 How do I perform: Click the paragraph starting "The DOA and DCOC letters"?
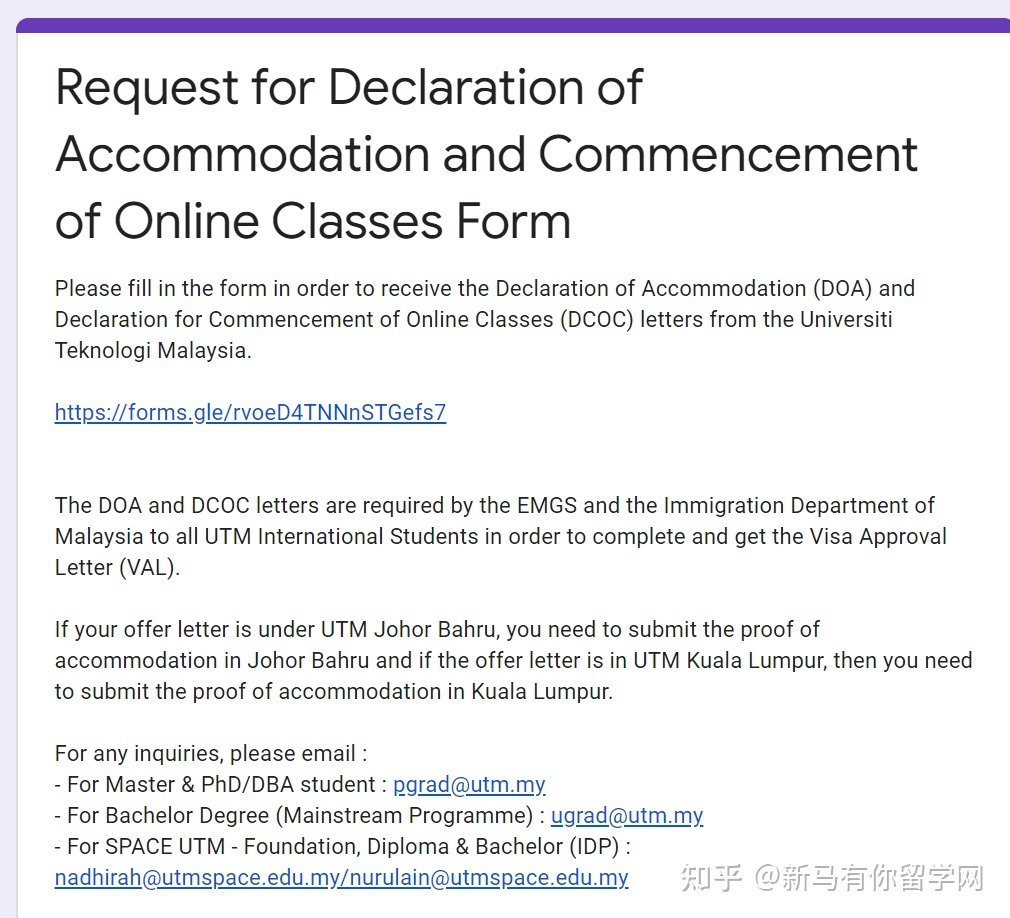coord(500,536)
